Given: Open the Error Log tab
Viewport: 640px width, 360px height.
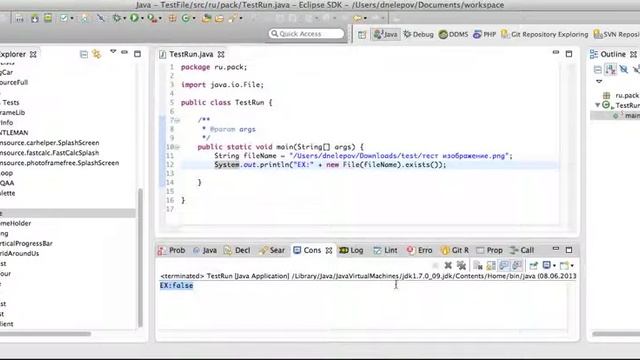Looking at the screenshot, I should point(419,250).
